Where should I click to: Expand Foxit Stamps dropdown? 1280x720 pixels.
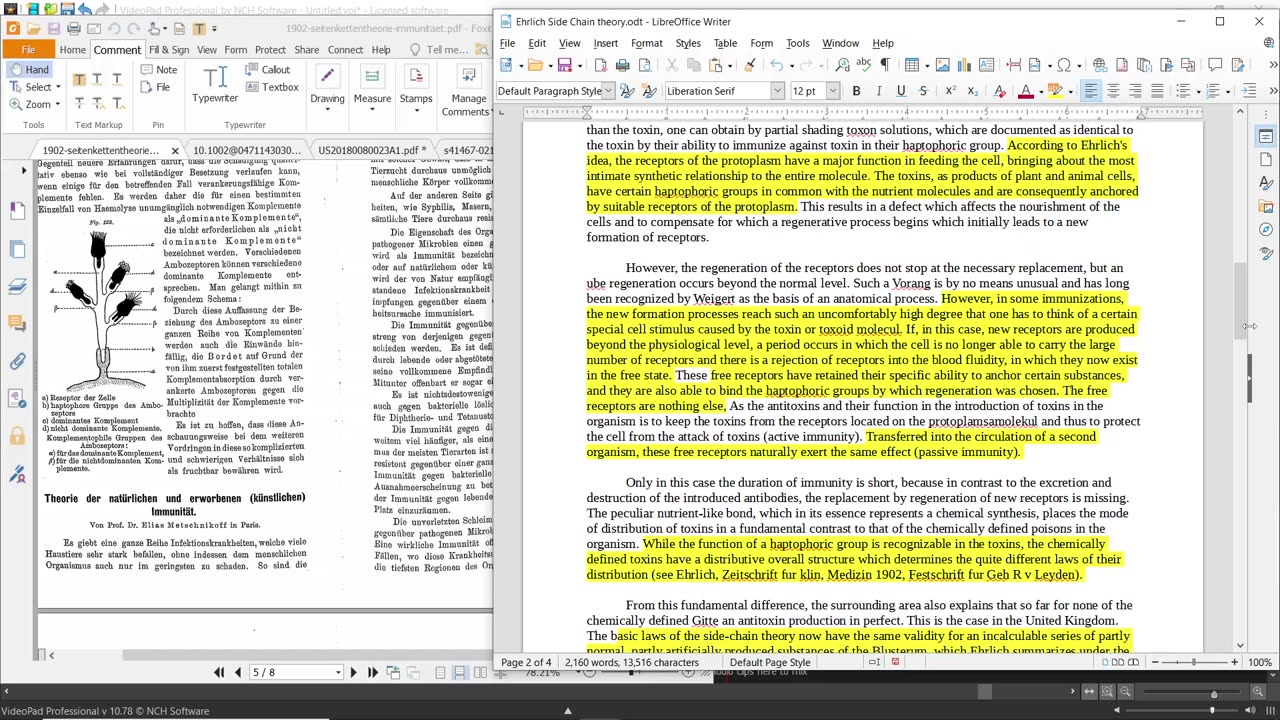click(x=416, y=109)
